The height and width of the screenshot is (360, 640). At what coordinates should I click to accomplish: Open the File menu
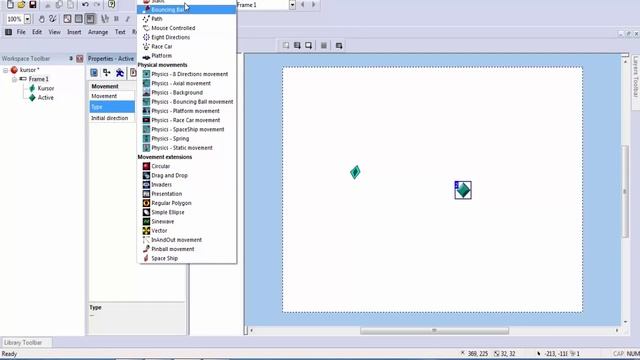pos(21,32)
